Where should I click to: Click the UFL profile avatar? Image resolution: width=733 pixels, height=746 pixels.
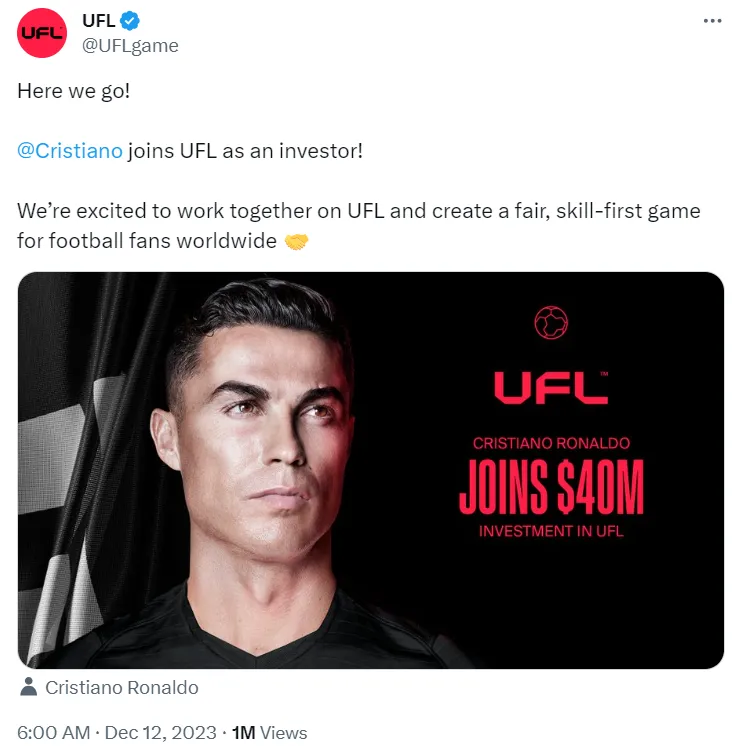(x=41, y=33)
